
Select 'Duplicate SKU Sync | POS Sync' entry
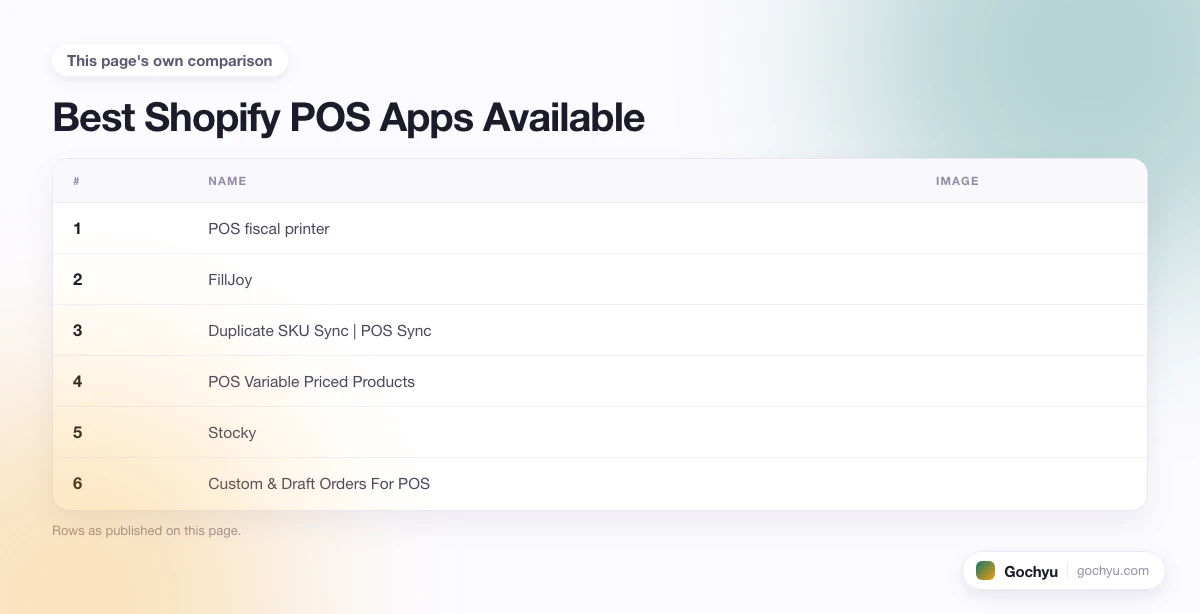point(320,331)
